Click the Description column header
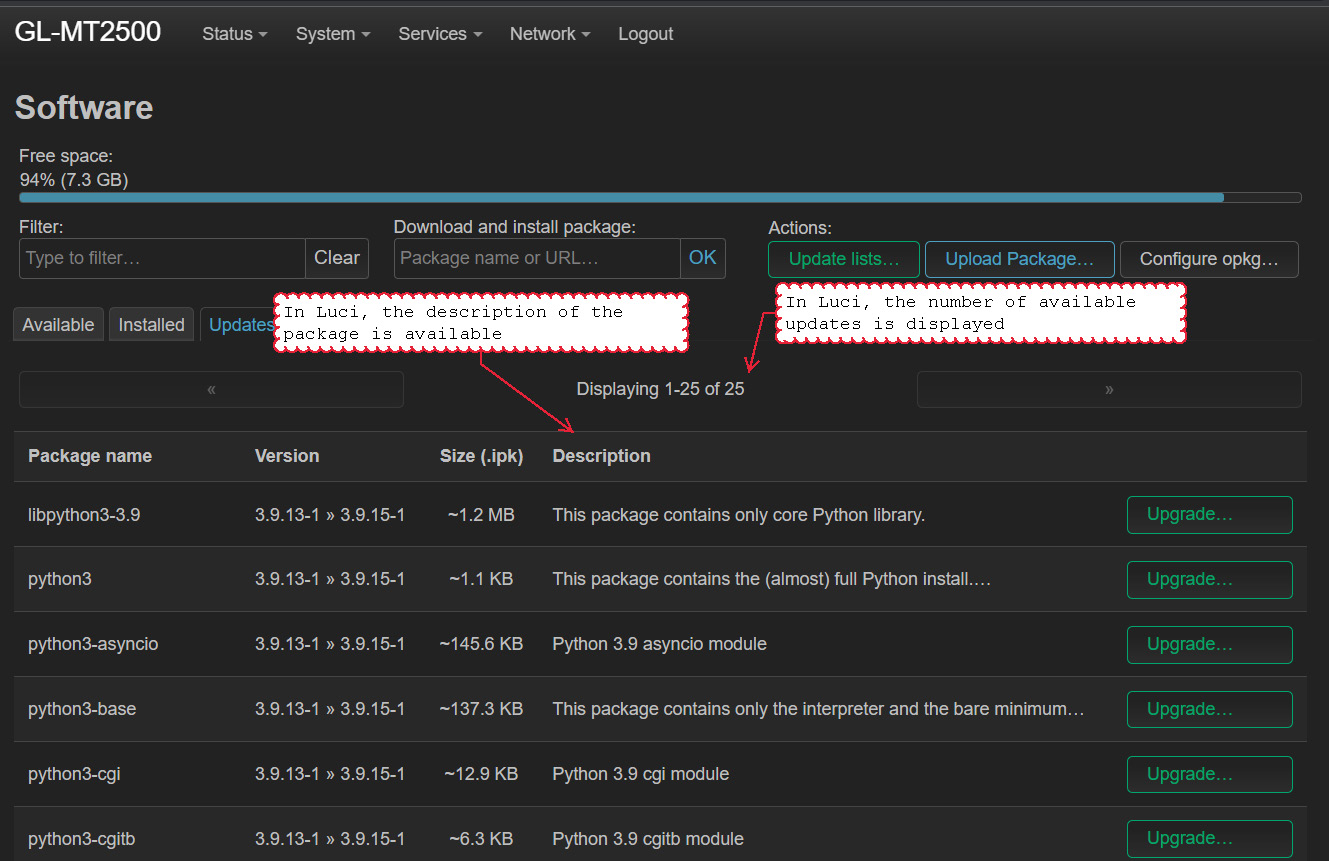 coord(601,456)
